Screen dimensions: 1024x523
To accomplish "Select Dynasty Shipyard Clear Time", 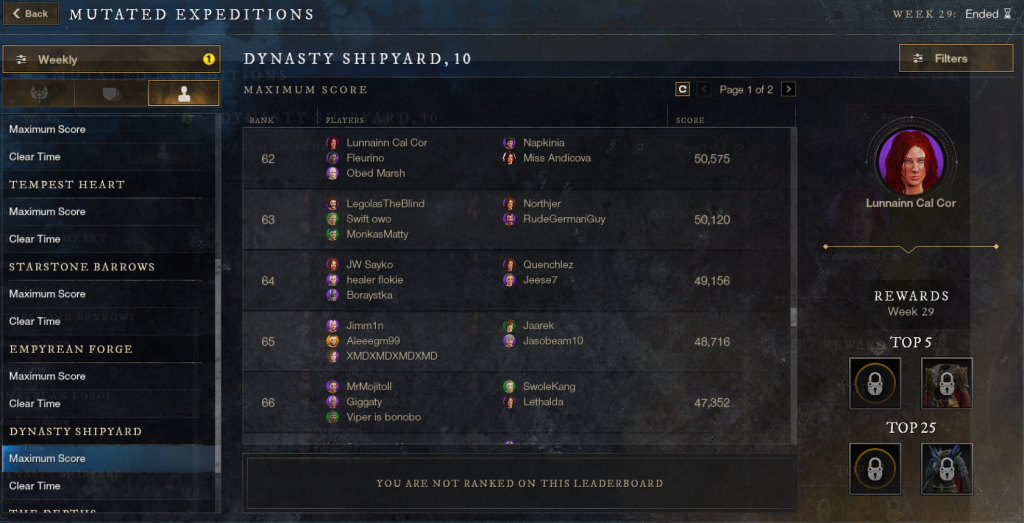I will 111,486.
